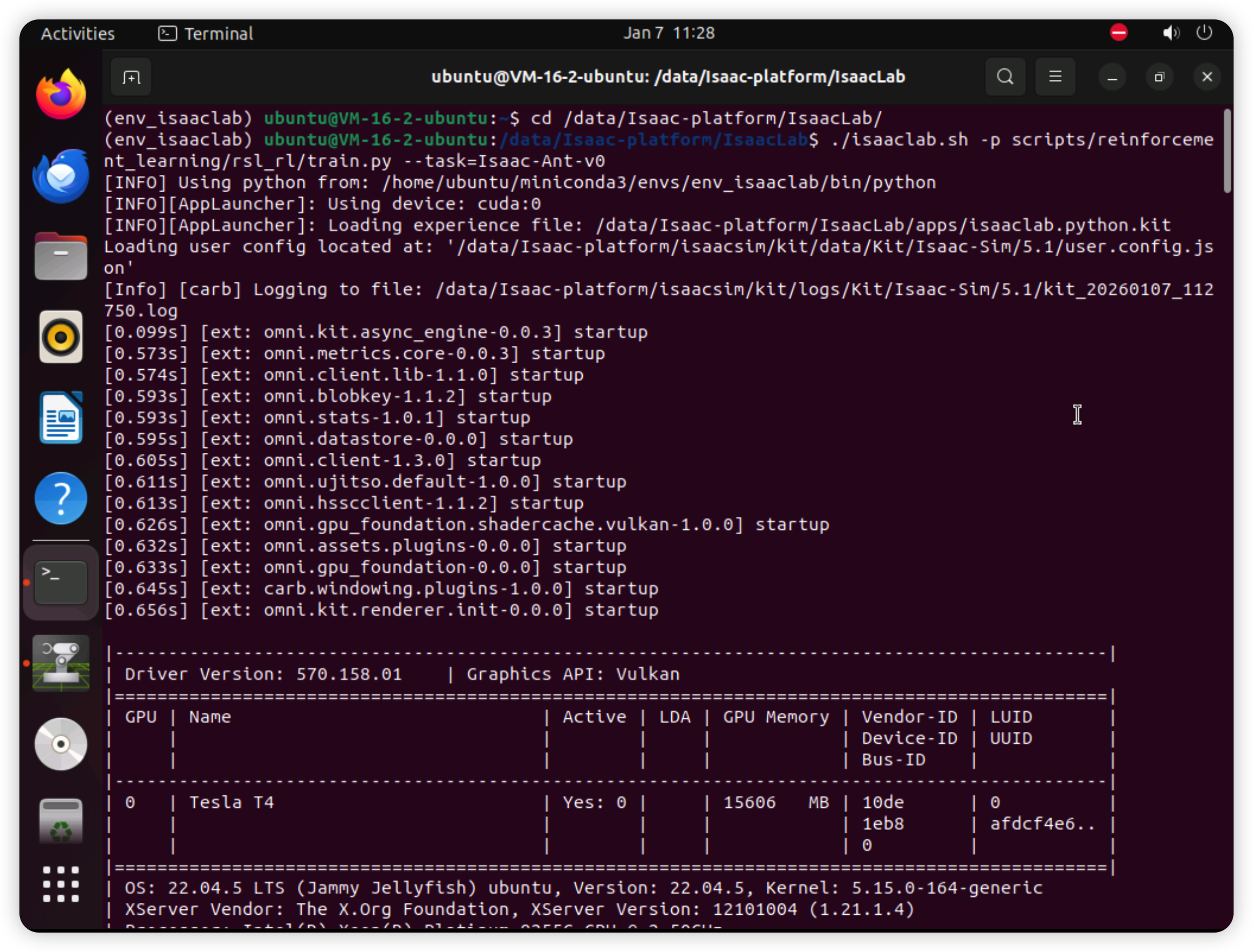Open the Files manager in dock
The height and width of the screenshot is (952, 1253).
(x=61, y=257)
